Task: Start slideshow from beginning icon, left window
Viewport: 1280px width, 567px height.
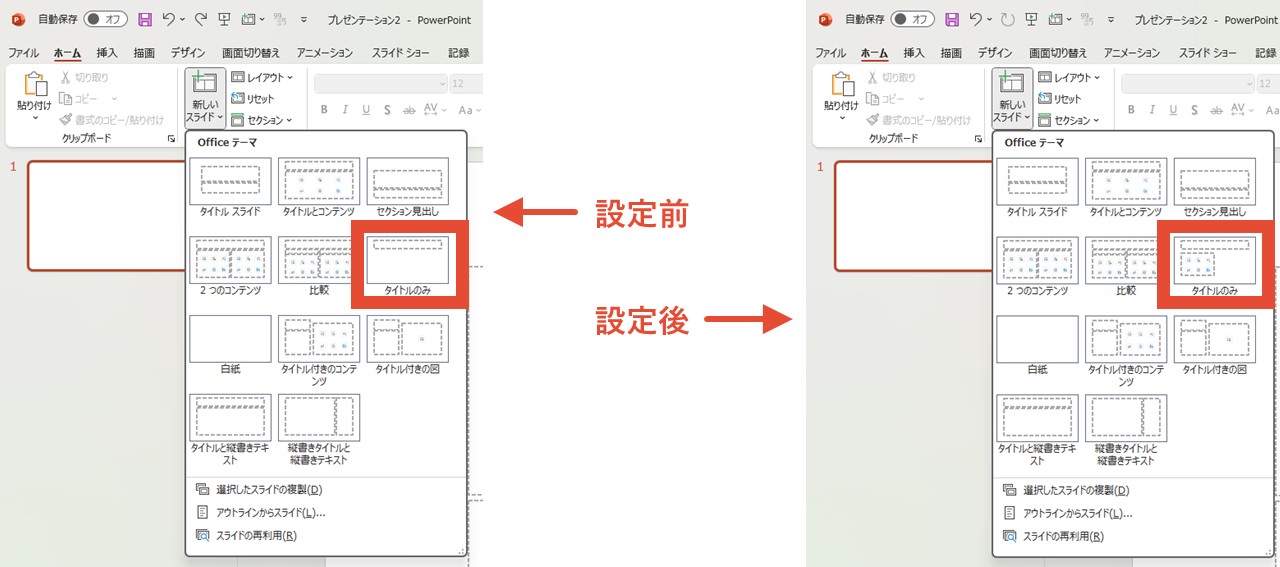Action: [224, 19]
